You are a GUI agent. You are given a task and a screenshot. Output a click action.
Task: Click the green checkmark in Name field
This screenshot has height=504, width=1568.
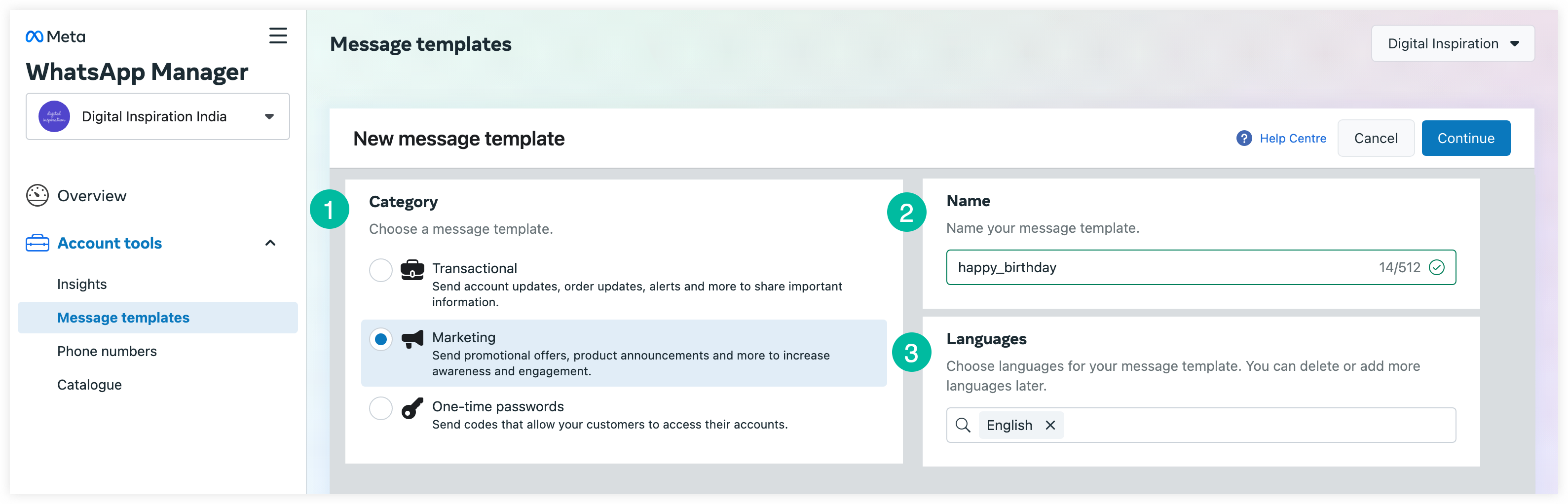(x=1437, y=267)
